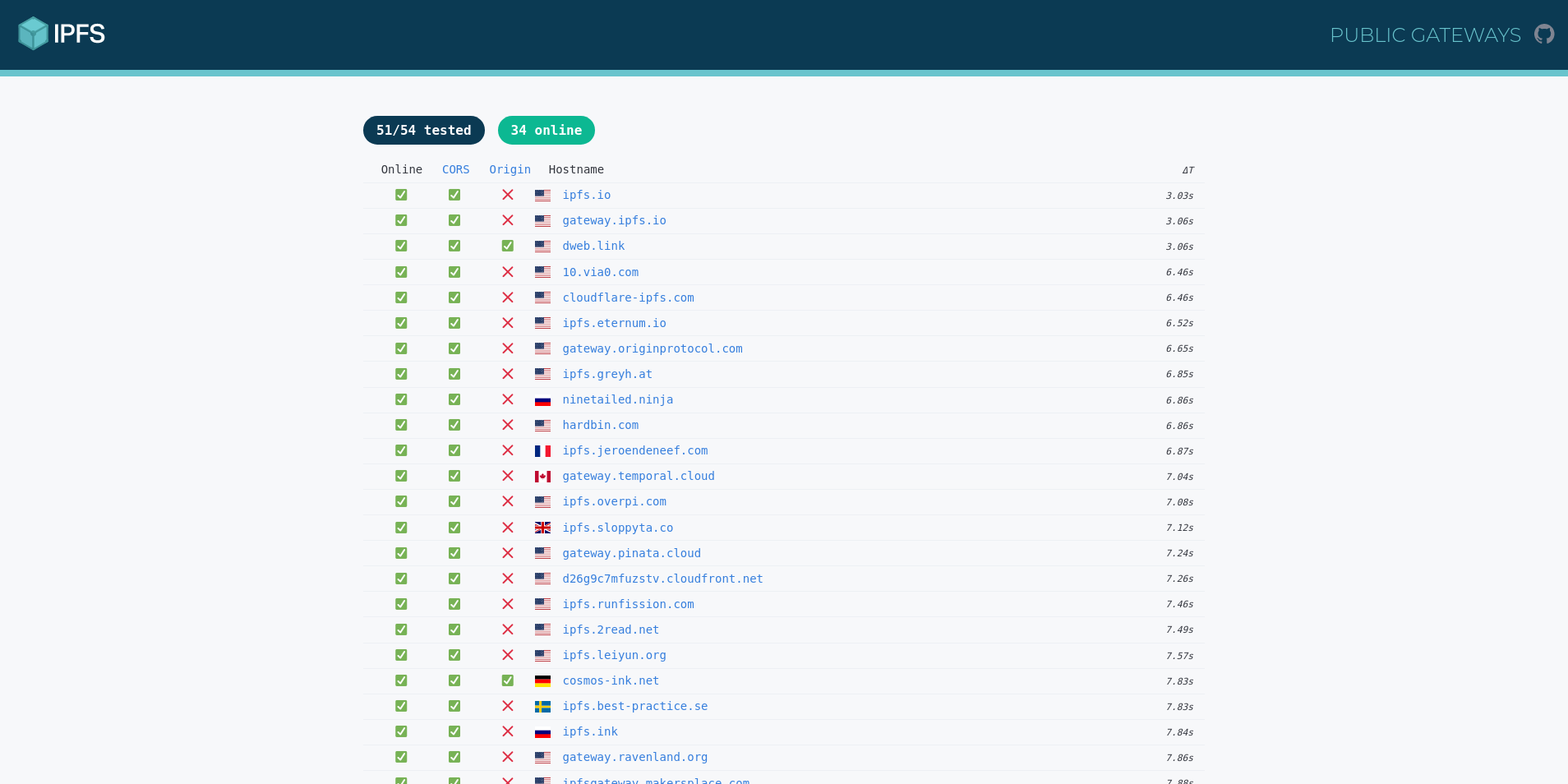Image resolution: width=1568 pixels, height=784 pixels.
Task: Click the German flag beside cosmos-ink.net
Action: coord(542,681)
